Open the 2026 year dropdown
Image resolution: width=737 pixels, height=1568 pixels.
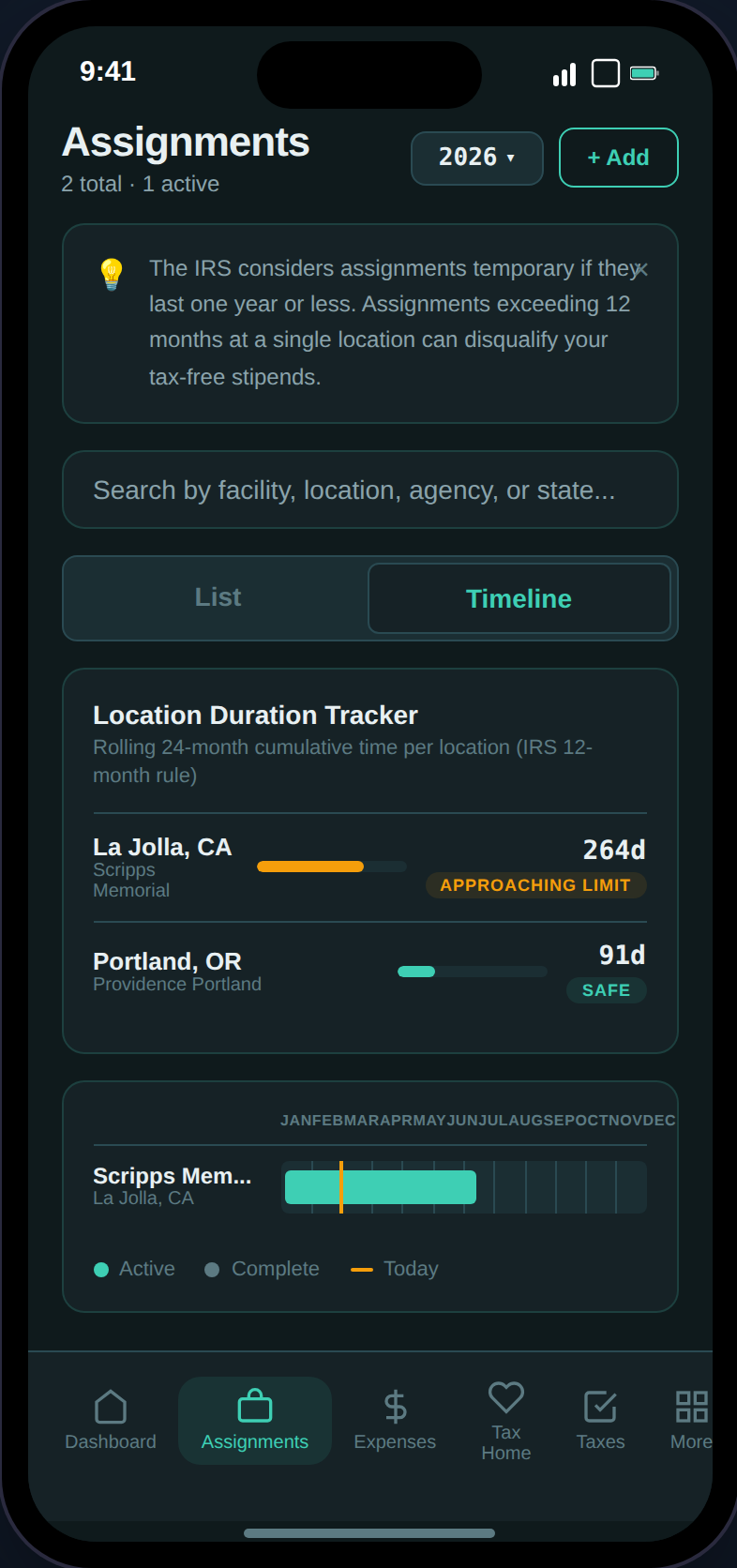(x=476, y=158)
